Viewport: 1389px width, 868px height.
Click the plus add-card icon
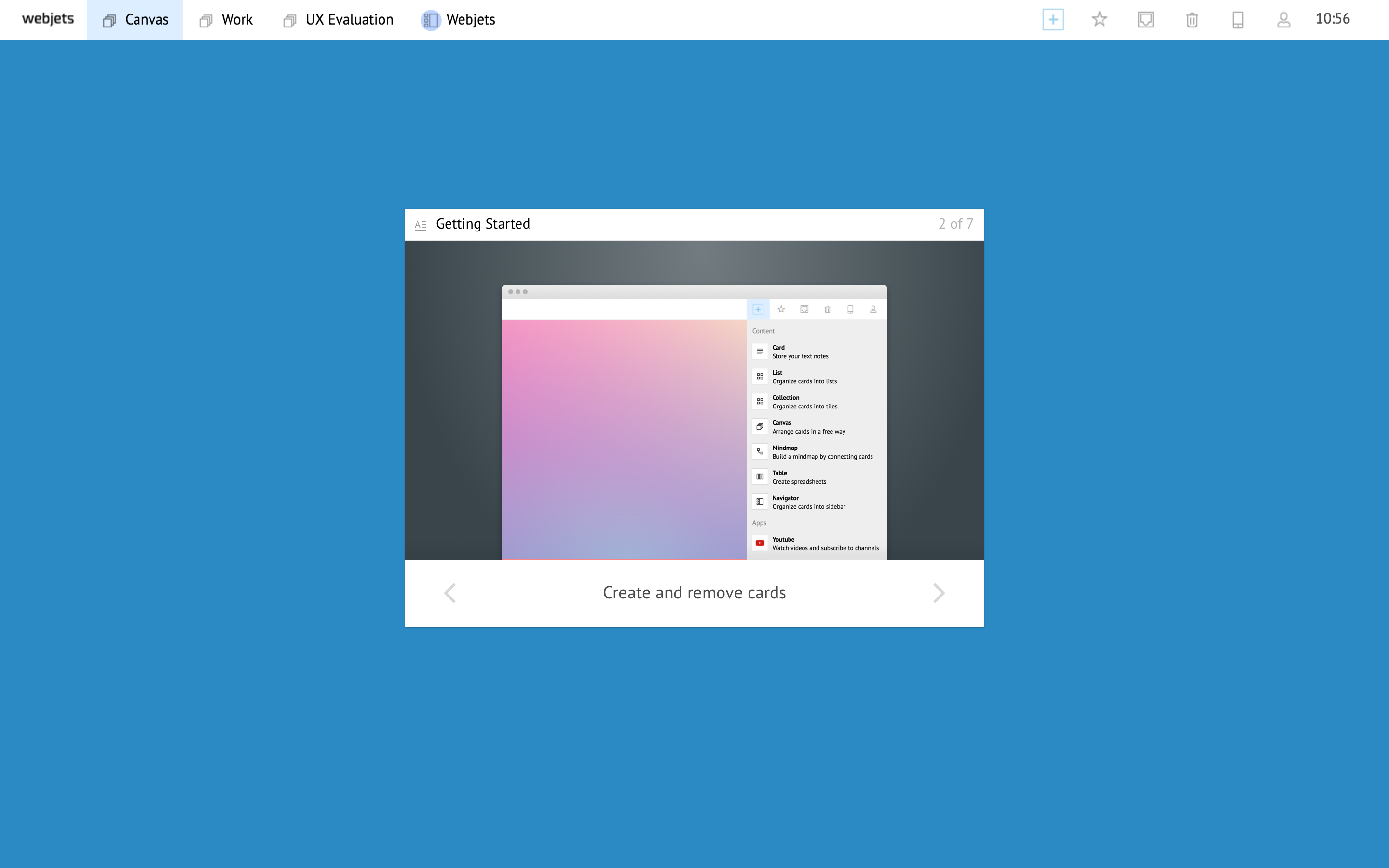coord(1053,19)
